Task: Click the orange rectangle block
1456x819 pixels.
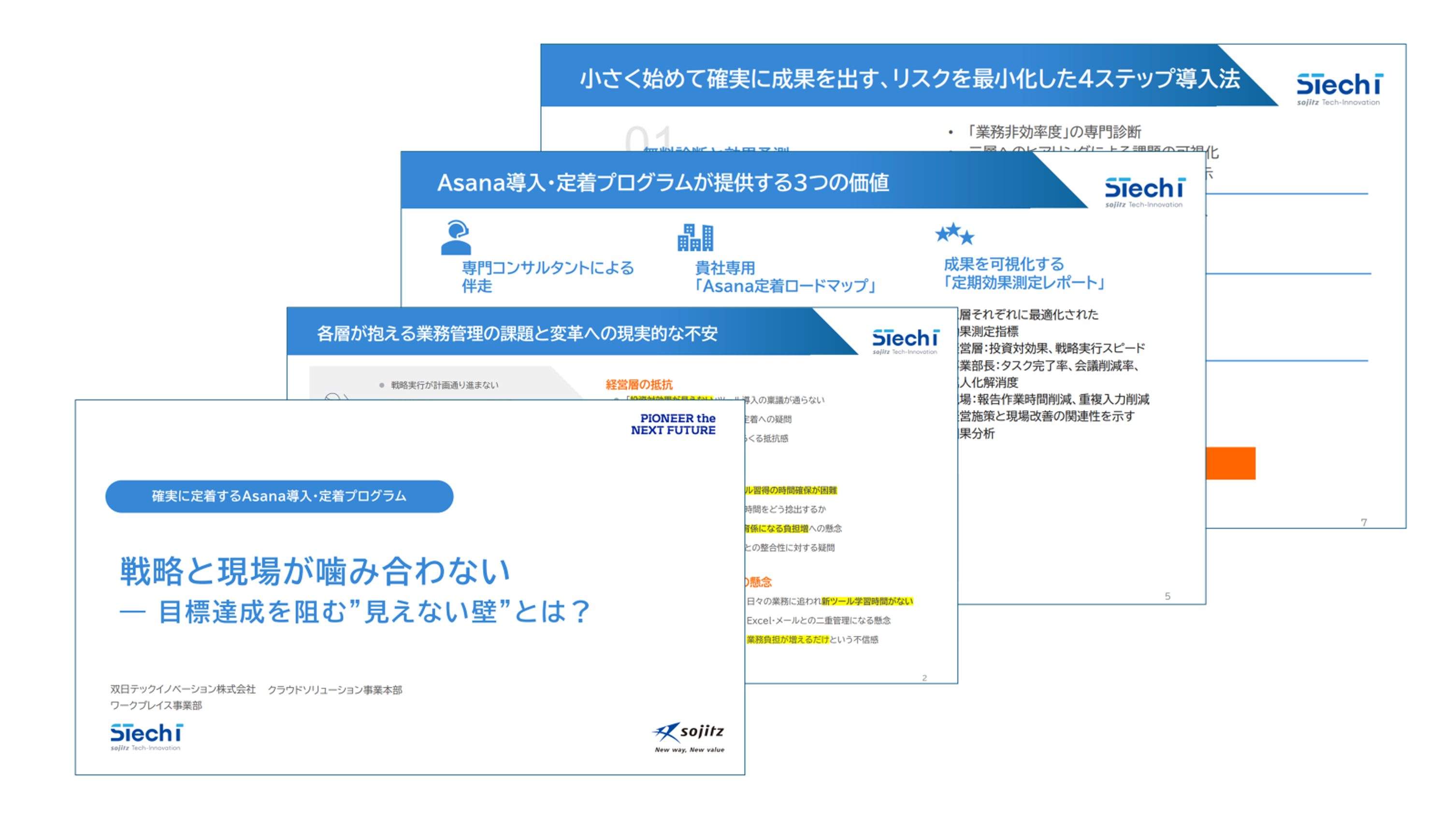Action: 1230,463
